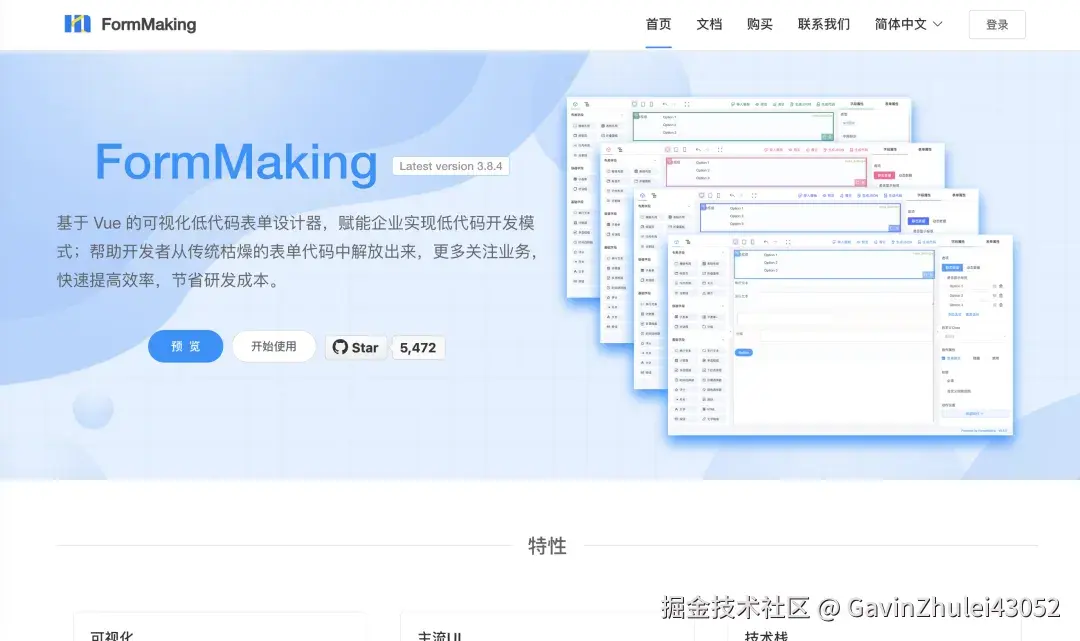Click the pink-themed designer screenshot thumbnail
The width and height of the screenshot is (1080, 641).
coord(771,166)
